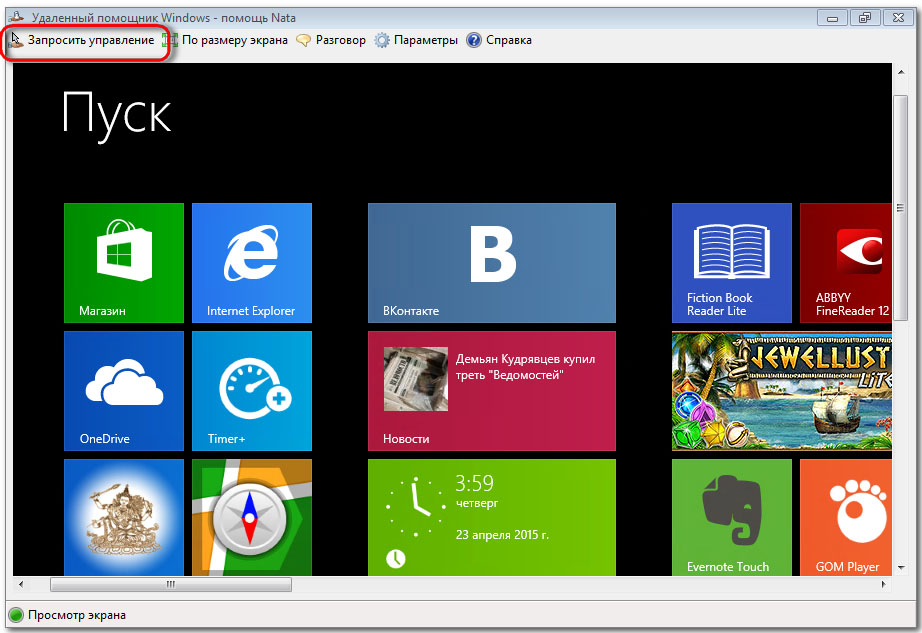Click the Remote Assistance title bar icon
Screen dimensions: 922x633
16,17
